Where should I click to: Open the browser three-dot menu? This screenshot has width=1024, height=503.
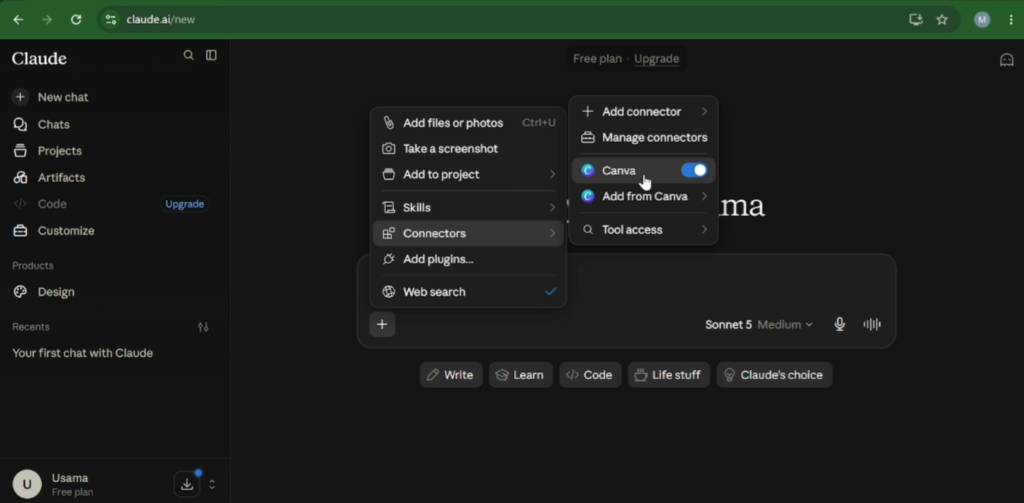coord(1011,20)
